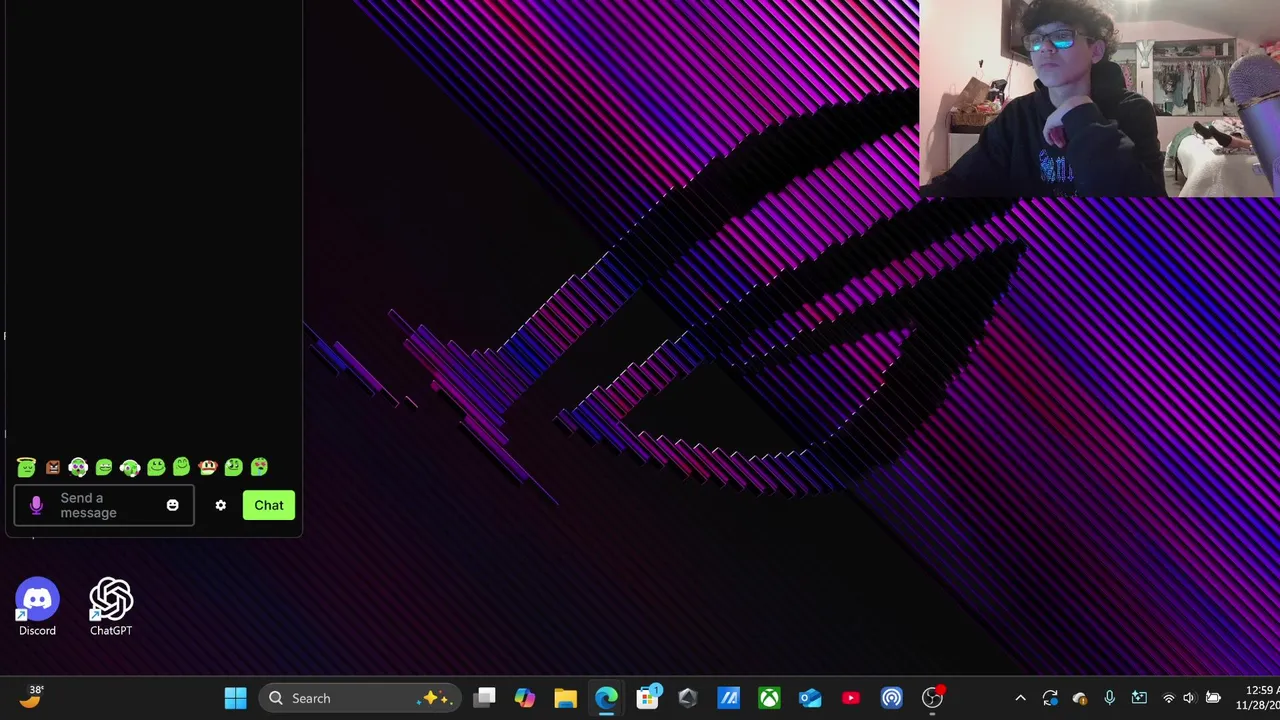Select the red mushroom-cap emote
The width and height of the screenshot is (1280, 720).
(x=207, y=467)
